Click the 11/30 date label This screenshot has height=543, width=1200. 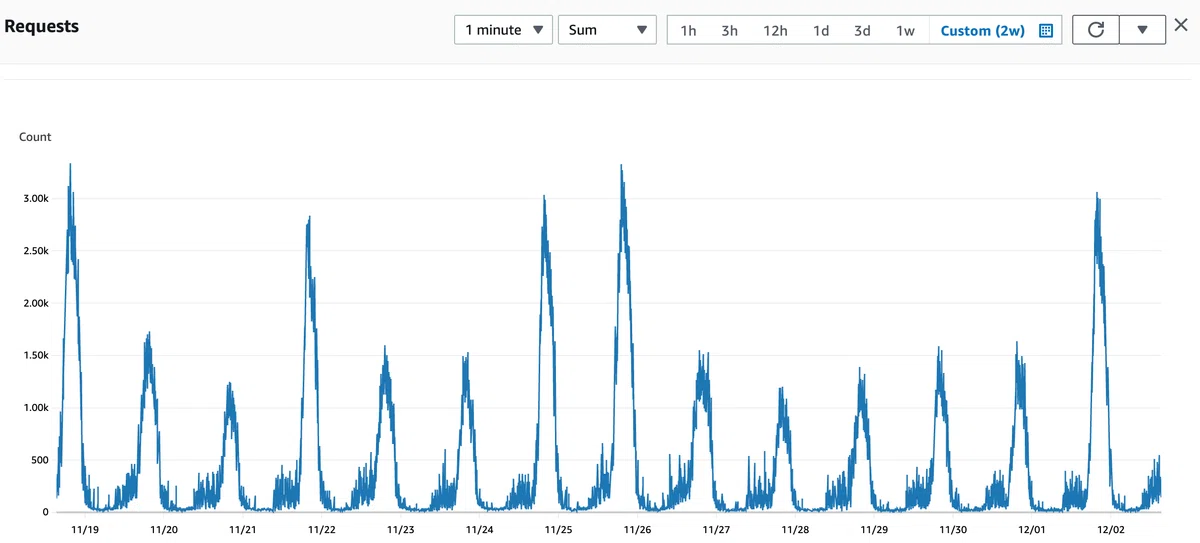point(954,530)
